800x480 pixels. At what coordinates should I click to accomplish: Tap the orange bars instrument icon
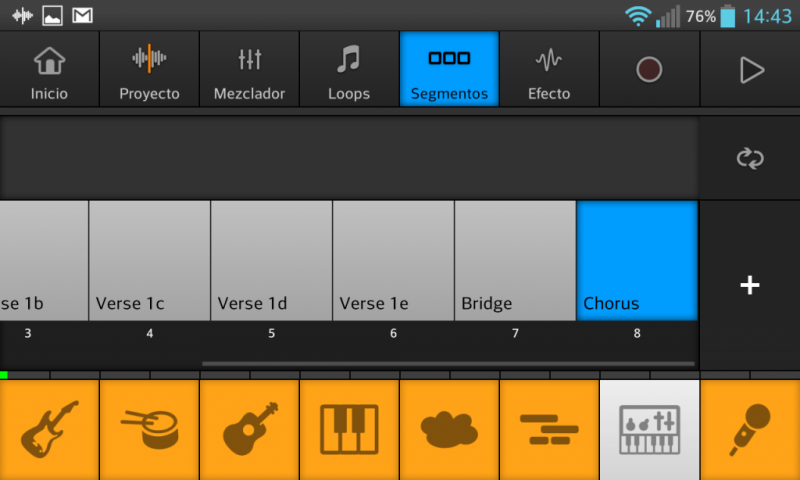549,429
